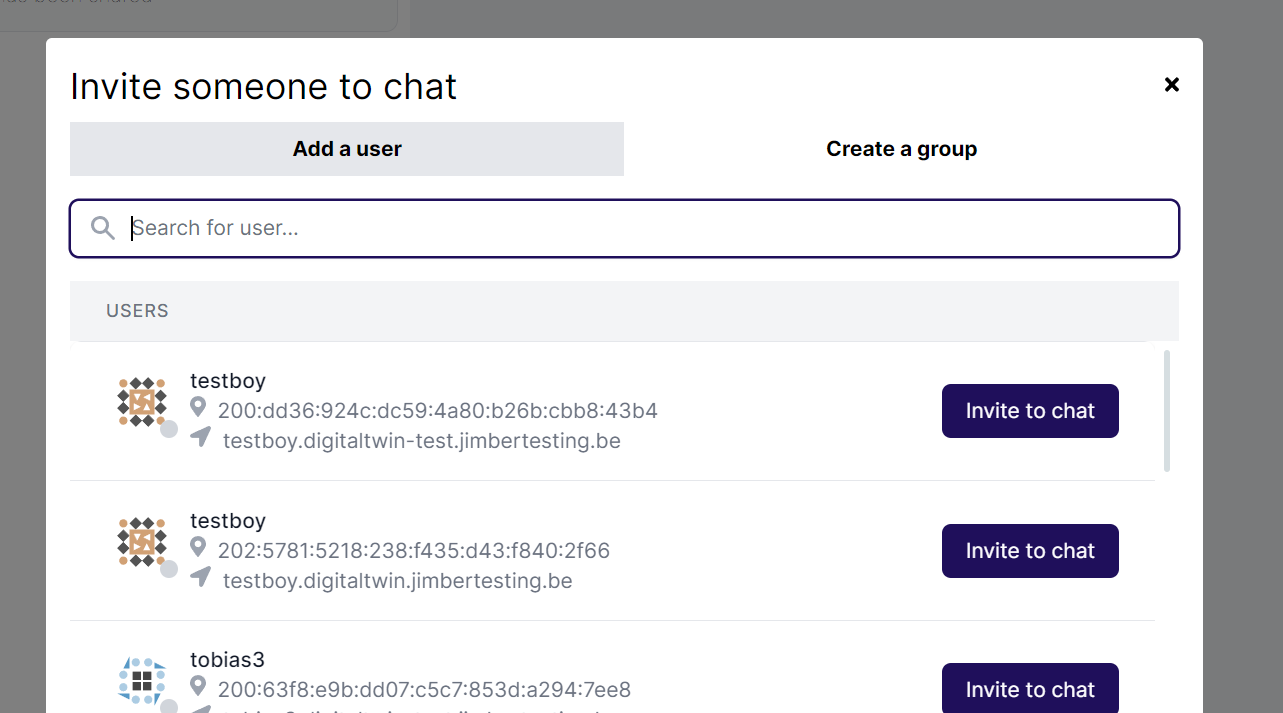Click the testboy.digitaltwin-test.jimbertesting.be address text
Screen dimensions: 1283x713
tap(421, 440)
